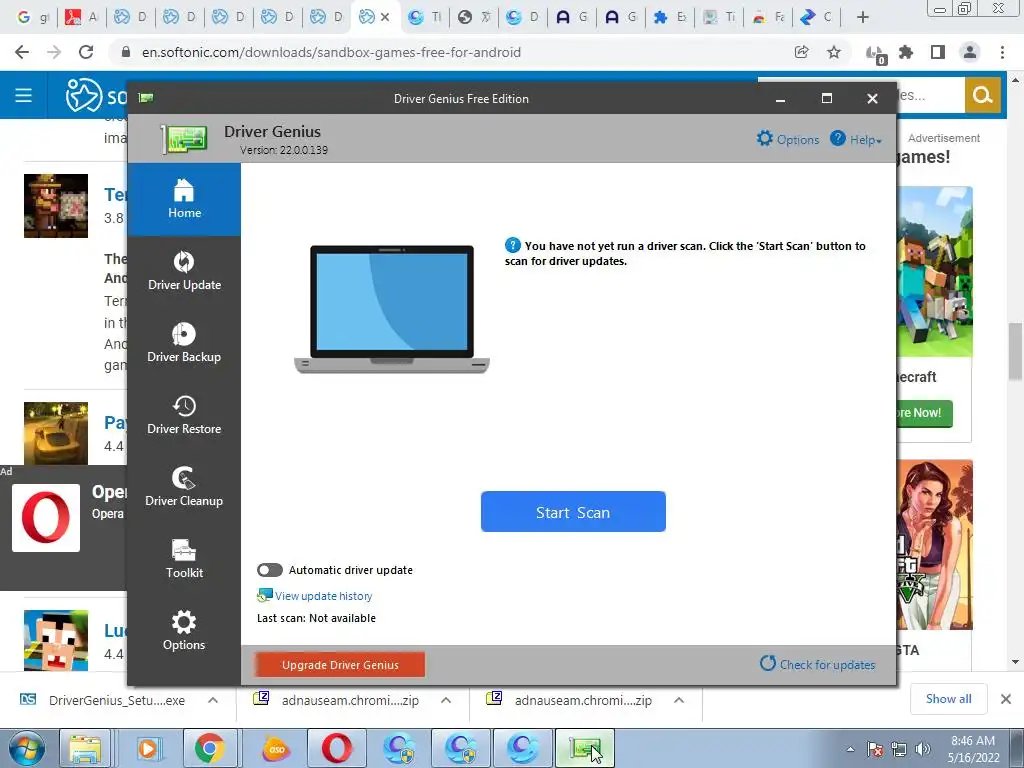Toggle Chrome side panel icon
1024x768 pixels.
point(938,52)
